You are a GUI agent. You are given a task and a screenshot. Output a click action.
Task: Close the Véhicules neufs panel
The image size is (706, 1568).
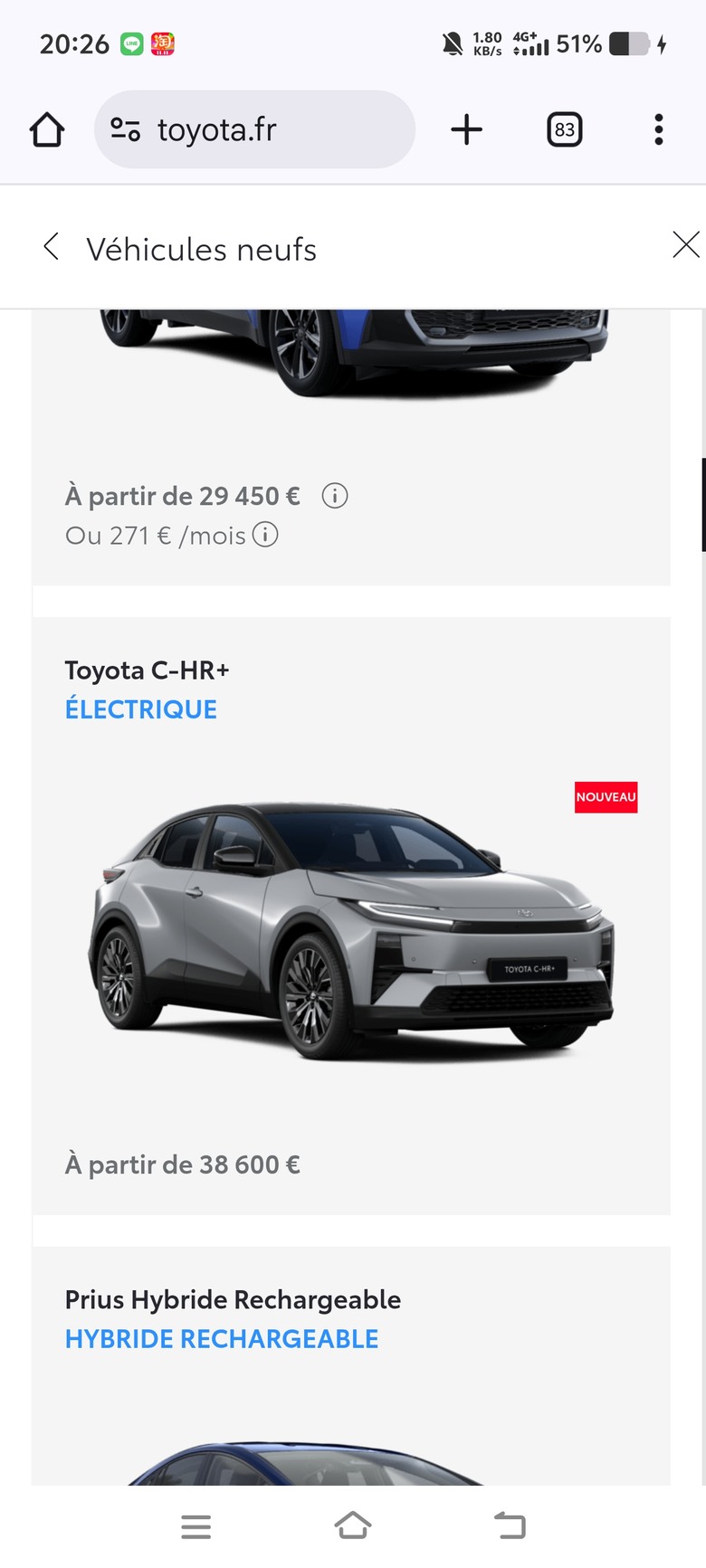tap(686, 244)
